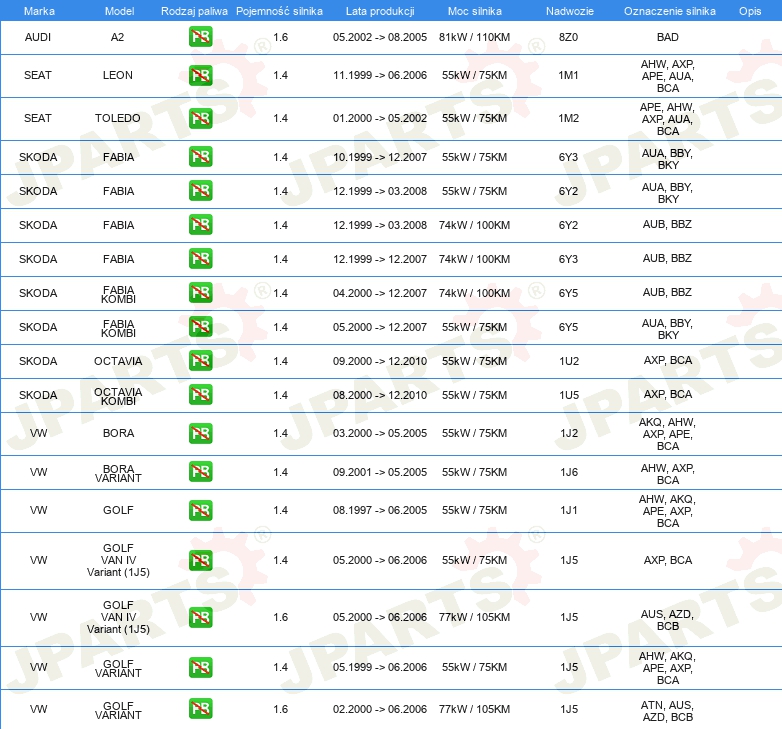Click the date range 08.1997 -> 06.2005
The width and height of the screenshot is (782, 729).
(x=380, y=510)
